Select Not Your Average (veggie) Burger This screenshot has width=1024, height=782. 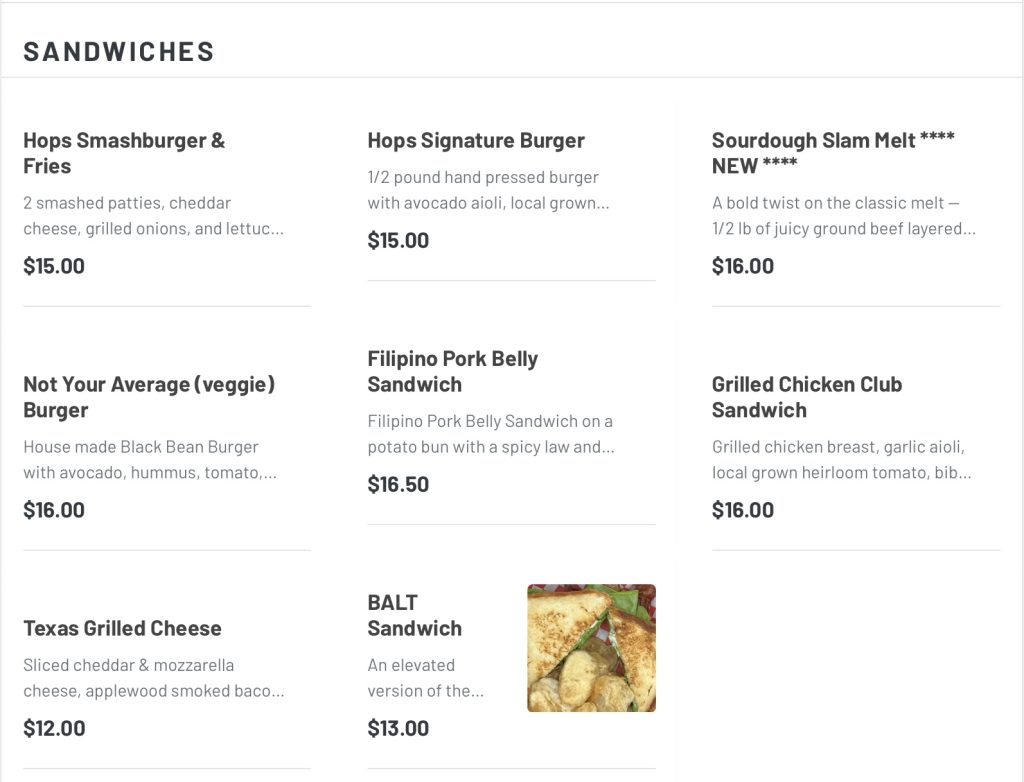(x=150, y=397)
